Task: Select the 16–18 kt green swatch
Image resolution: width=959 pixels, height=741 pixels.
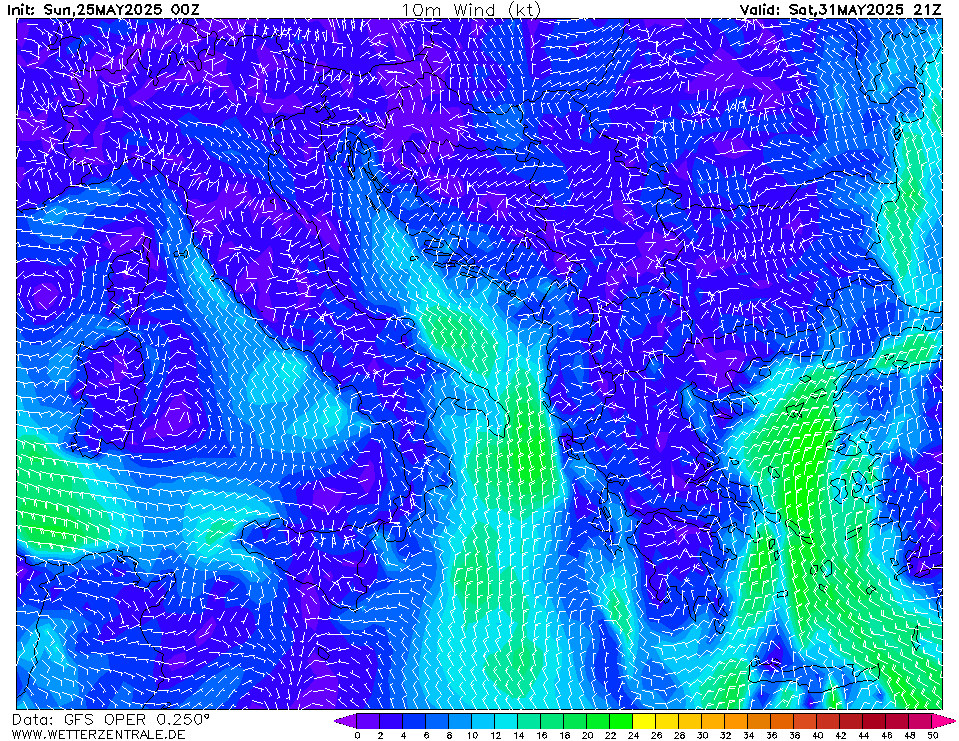Action: (553, 721)
